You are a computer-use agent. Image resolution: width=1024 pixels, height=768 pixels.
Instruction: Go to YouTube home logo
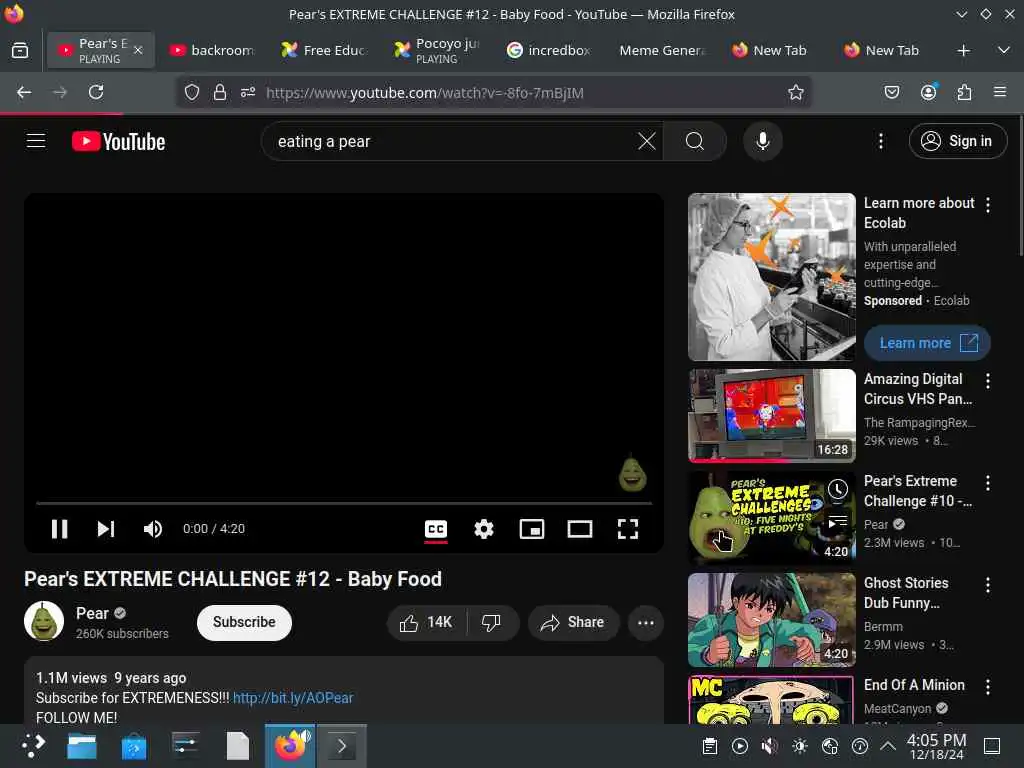118,142
